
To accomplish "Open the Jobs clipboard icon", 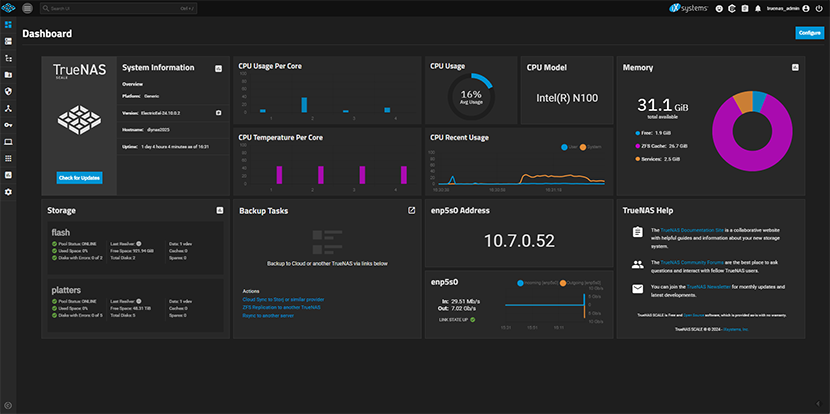I will point(745,8).
